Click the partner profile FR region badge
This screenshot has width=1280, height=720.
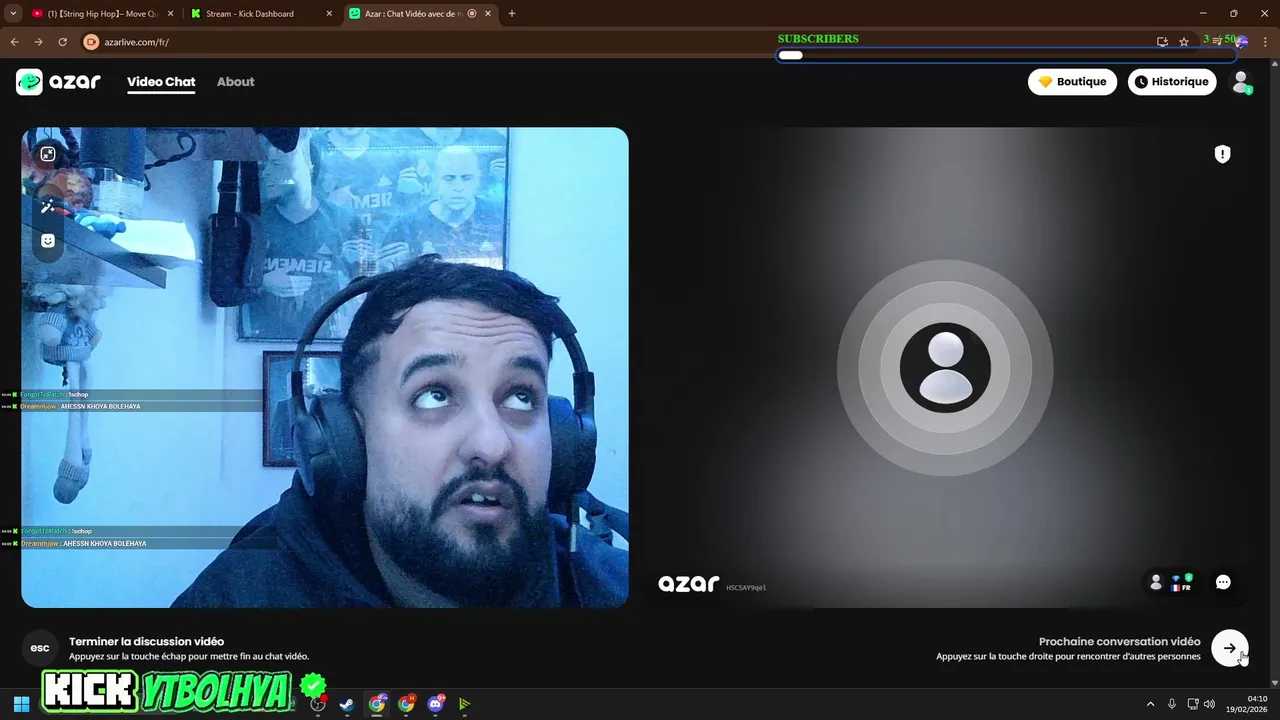click(x=1171, y=582)
